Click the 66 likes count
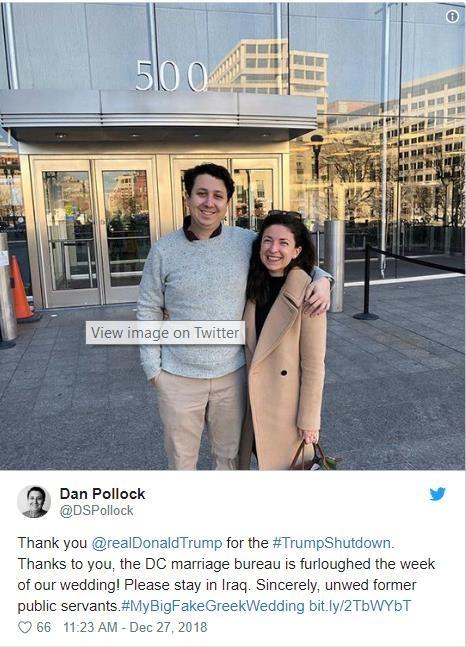Image resolution: width=466 pixels, height=647 pixels. click(x=43, y=627)
